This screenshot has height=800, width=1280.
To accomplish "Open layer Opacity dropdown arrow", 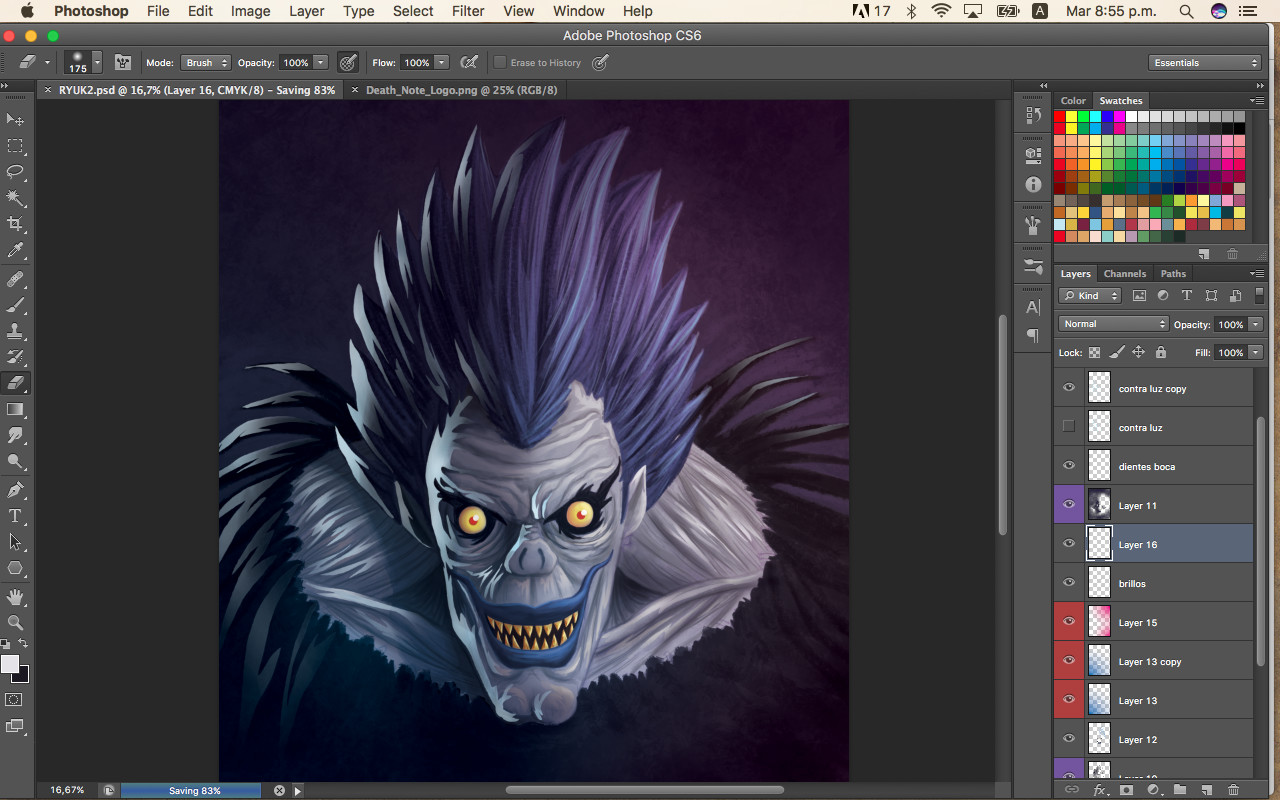I will [x=1255, y=324].
